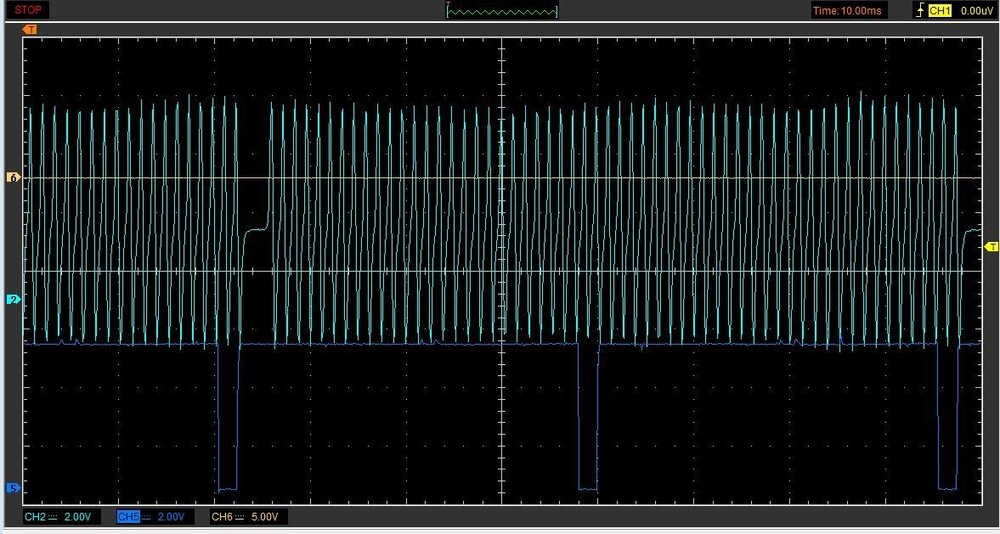Select the yellow CH1 trigger source badge
1000x534 pixels.
coord(939,11)
